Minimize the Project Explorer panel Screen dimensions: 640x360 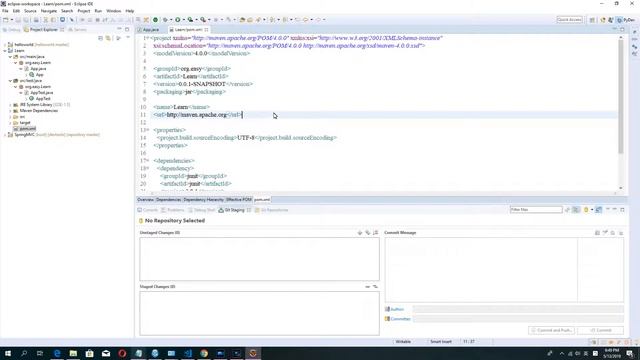click(120, 29)
